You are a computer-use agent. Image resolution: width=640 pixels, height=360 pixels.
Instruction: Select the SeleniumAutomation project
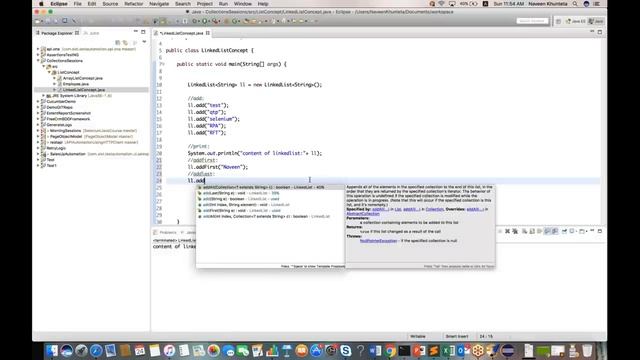tap(68, 154)
